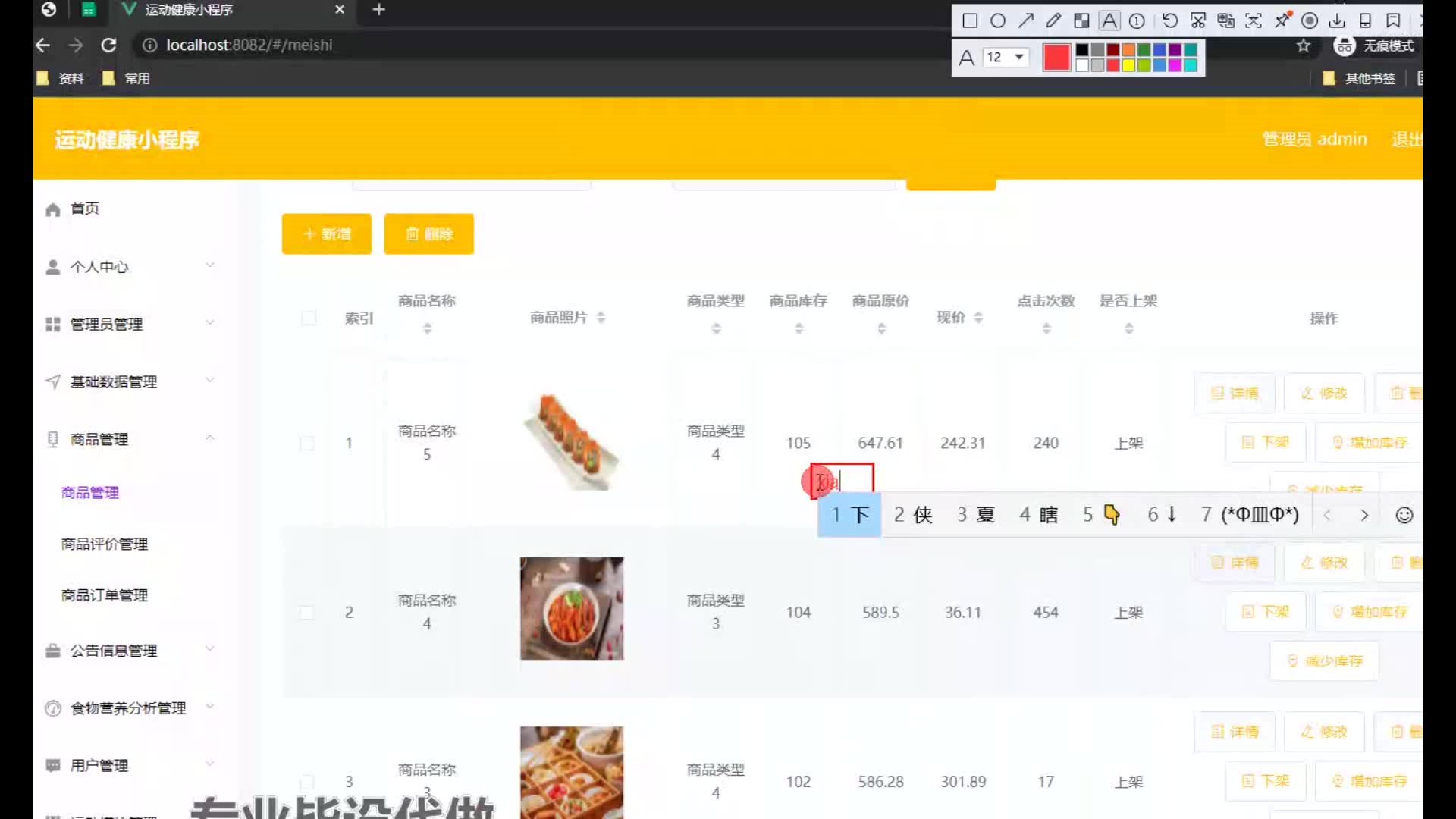
Task: Check the row 1 checkbox
Action: tap(307, 443)
